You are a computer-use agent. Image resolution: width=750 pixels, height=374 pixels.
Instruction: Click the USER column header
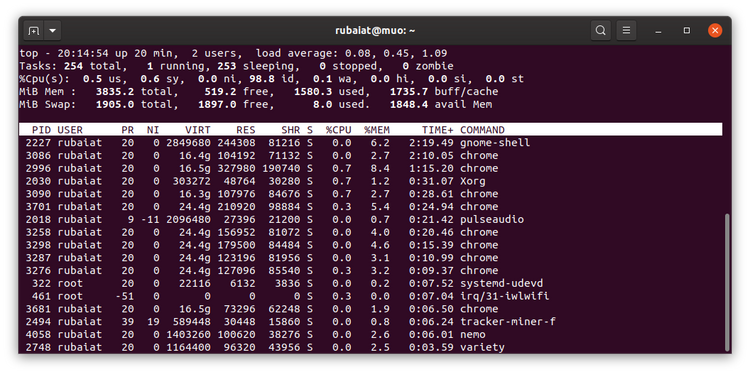tap(70, 130)
